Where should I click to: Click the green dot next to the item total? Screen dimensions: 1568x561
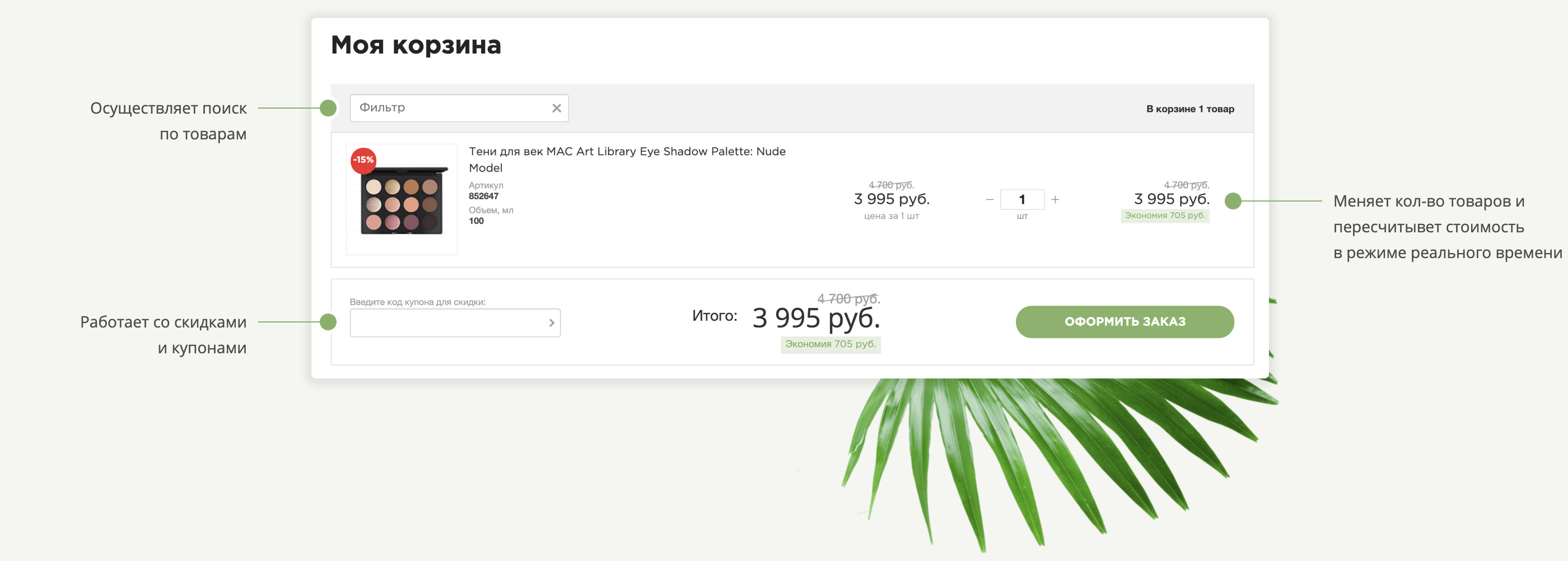pos(1233,201)
